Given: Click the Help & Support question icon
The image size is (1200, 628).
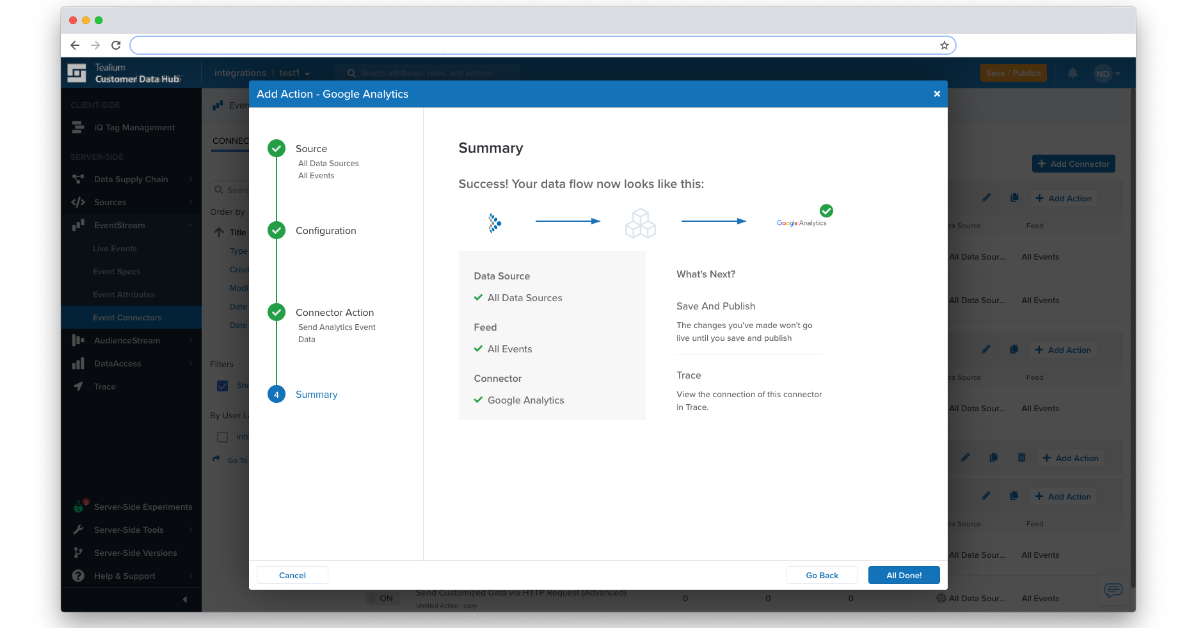Looking at the screenshot, I should [78, 576].
